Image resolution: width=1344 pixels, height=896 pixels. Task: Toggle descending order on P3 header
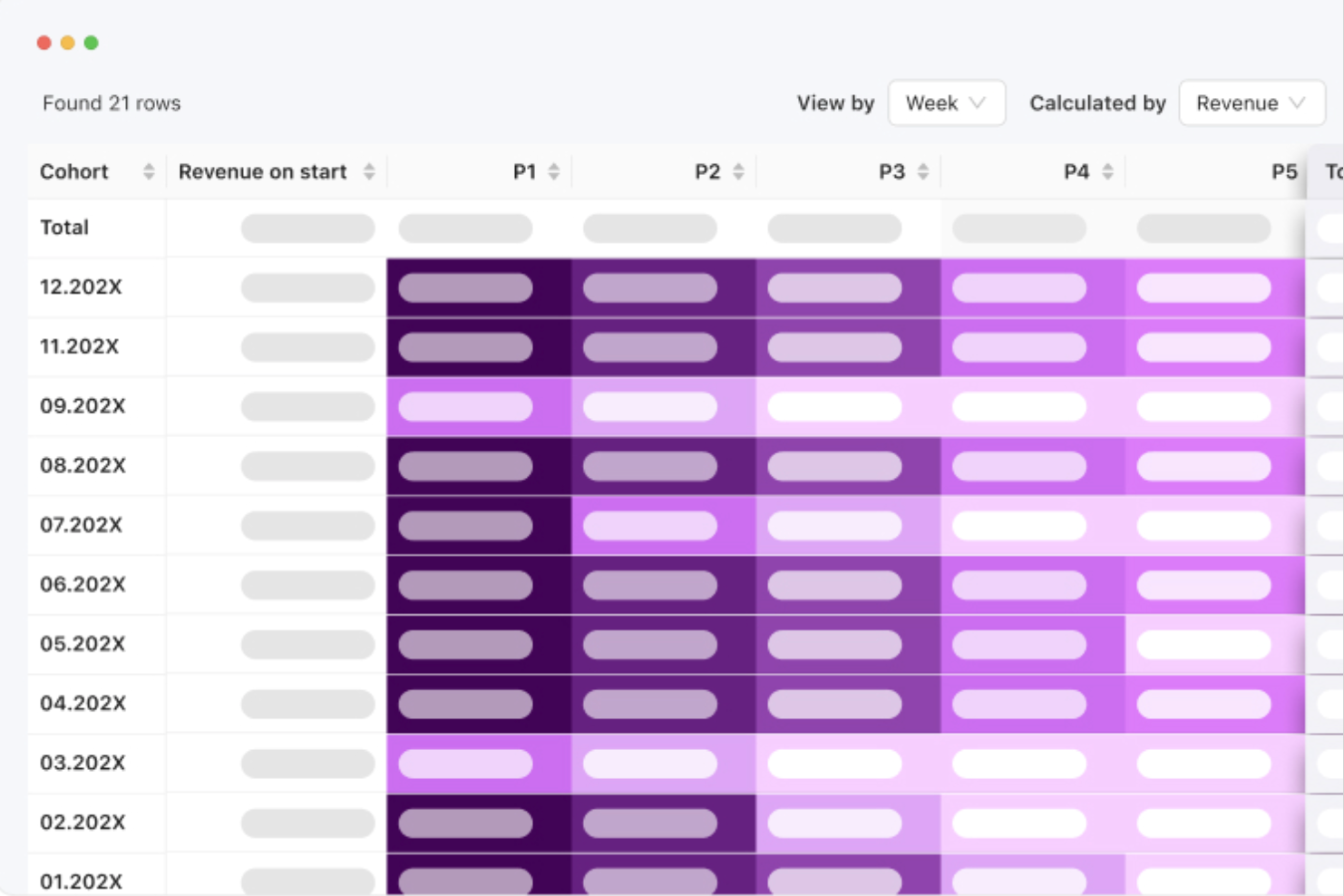click(924, 171)
